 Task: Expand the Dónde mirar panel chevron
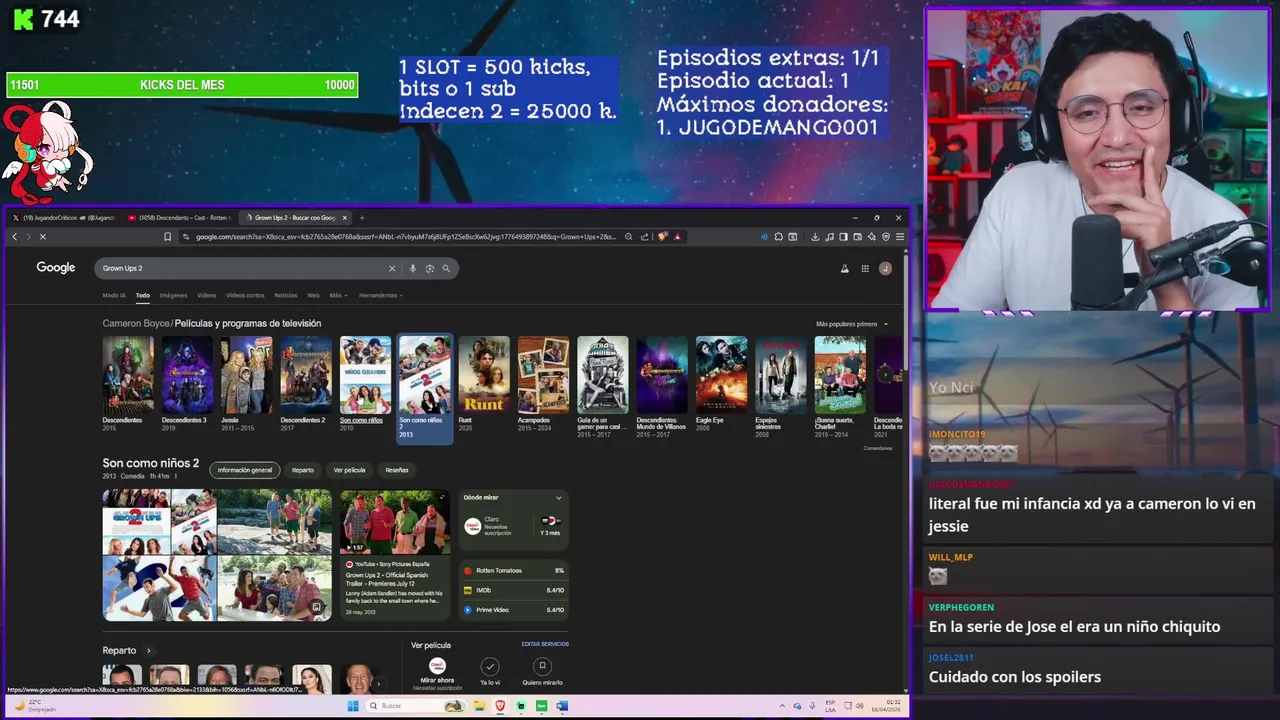click(x=558, y=497)
